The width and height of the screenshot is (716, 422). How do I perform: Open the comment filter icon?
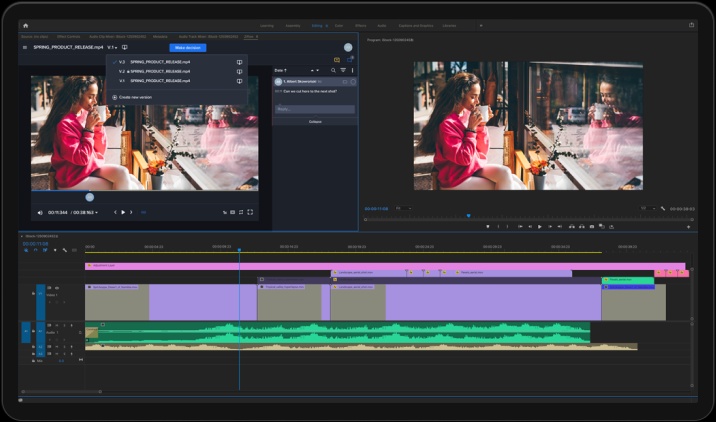click(344, 70)
